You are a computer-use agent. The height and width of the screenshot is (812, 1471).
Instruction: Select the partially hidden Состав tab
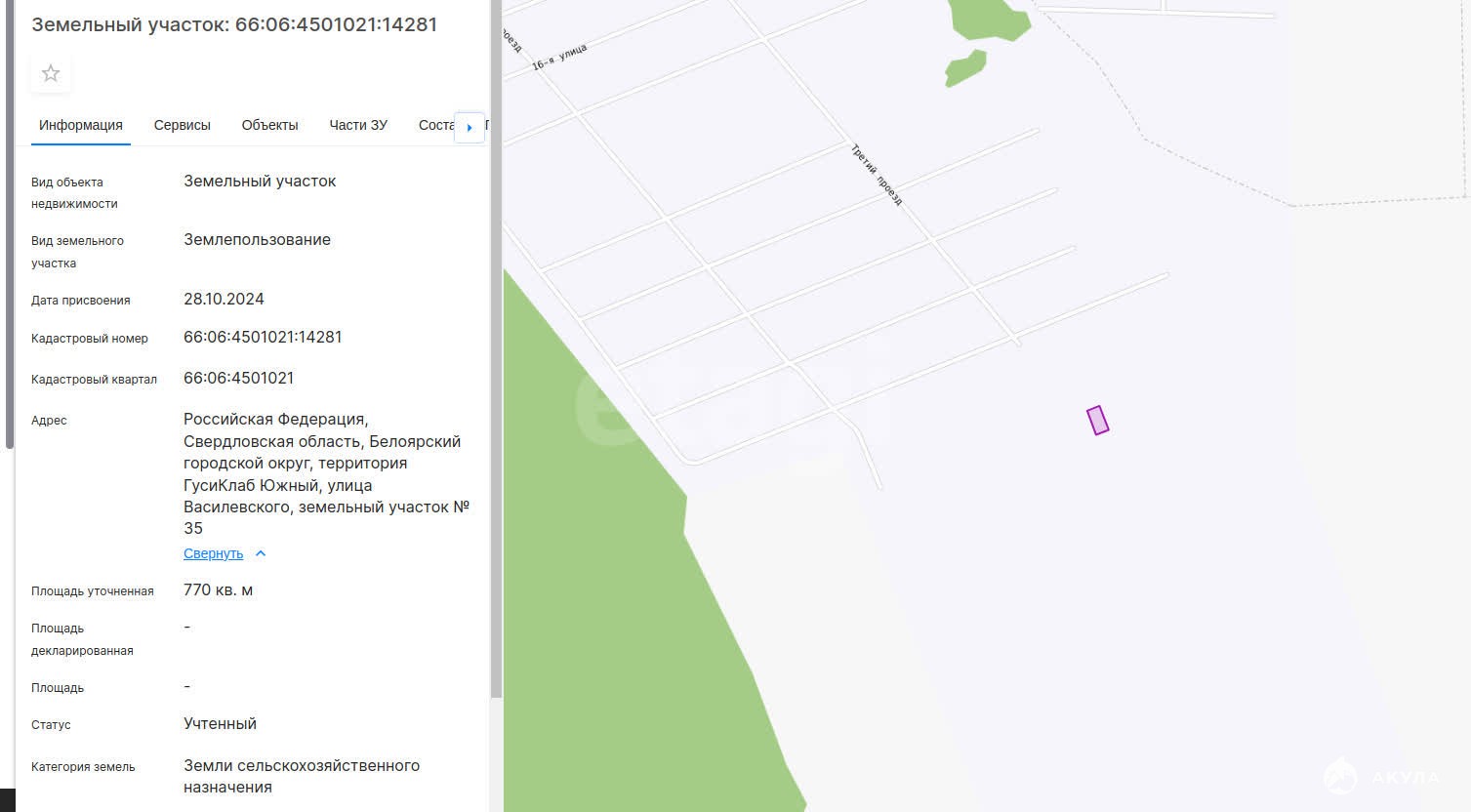435,125
